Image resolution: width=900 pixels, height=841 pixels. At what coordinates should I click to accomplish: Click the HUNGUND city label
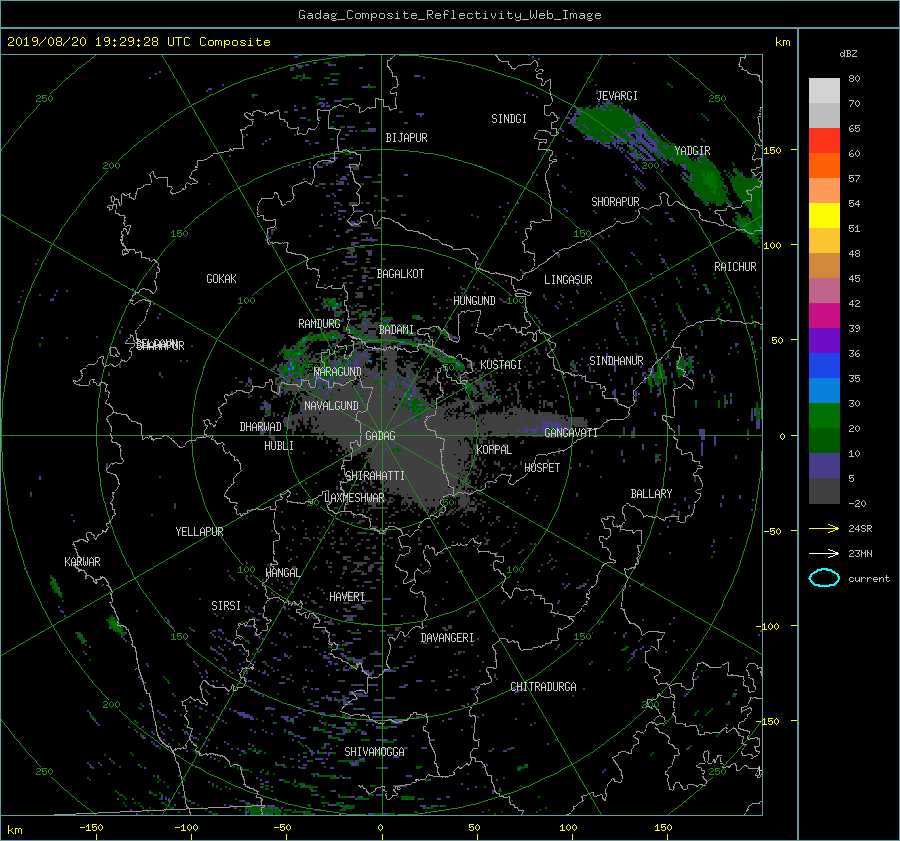click(474, 301)
